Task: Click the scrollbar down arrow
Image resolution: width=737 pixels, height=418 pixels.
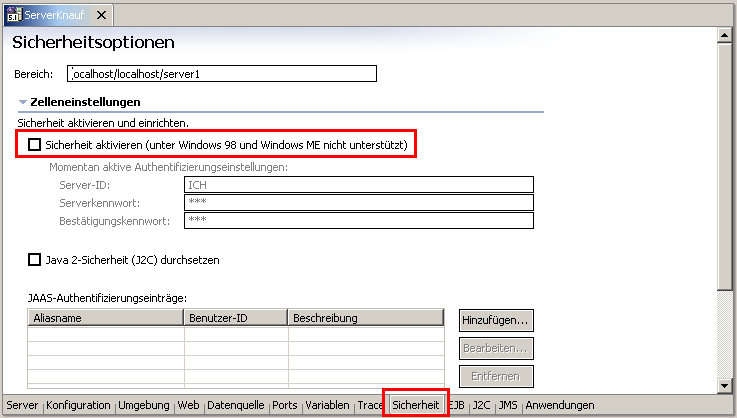Action: 724,386
